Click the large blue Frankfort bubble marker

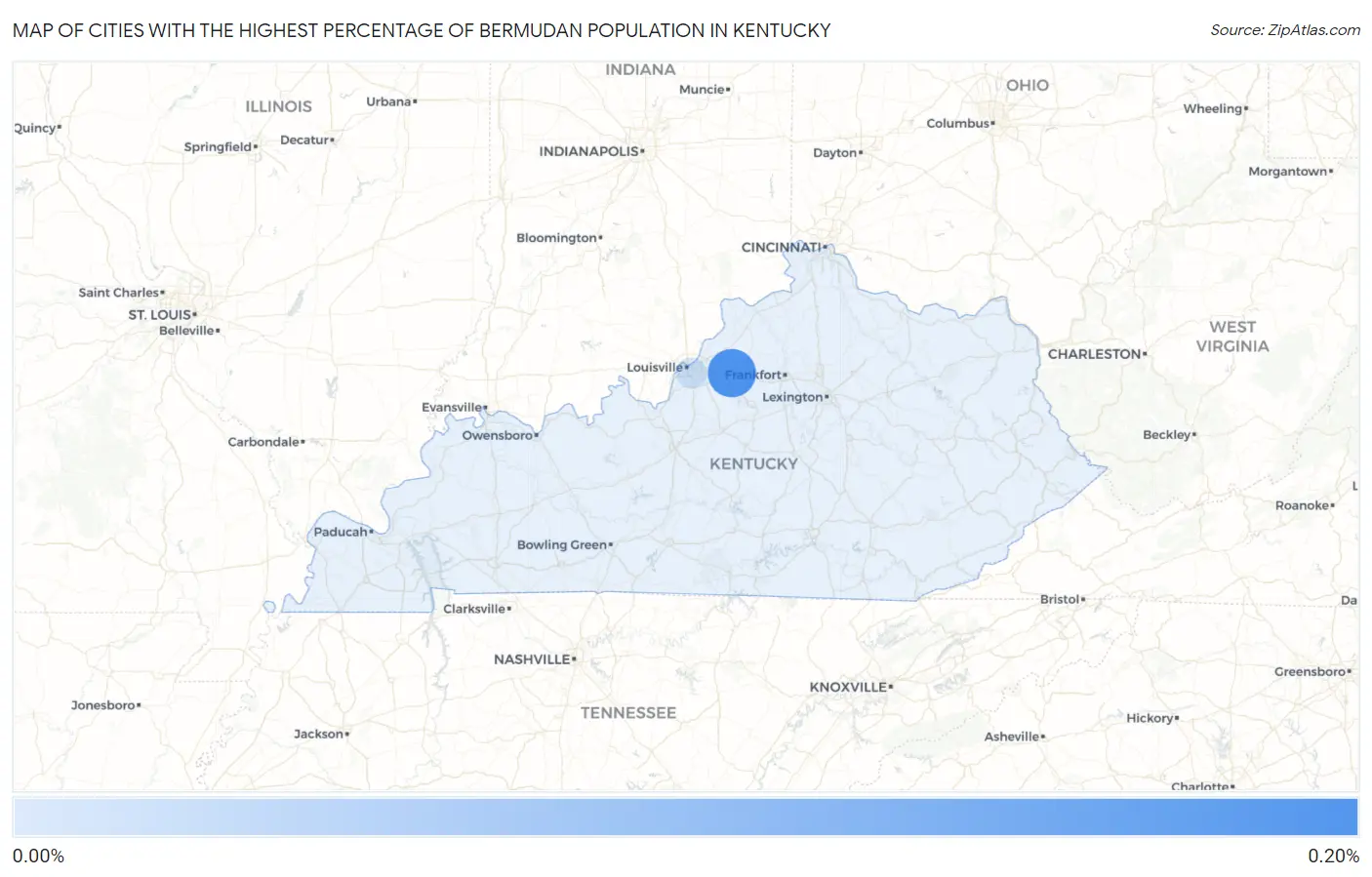732,373
